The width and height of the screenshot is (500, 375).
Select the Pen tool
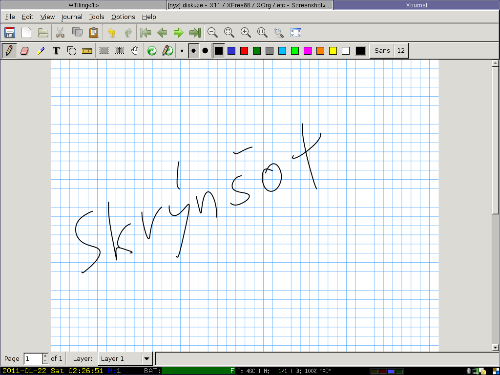pyautogui.click(x=9, y=51)
